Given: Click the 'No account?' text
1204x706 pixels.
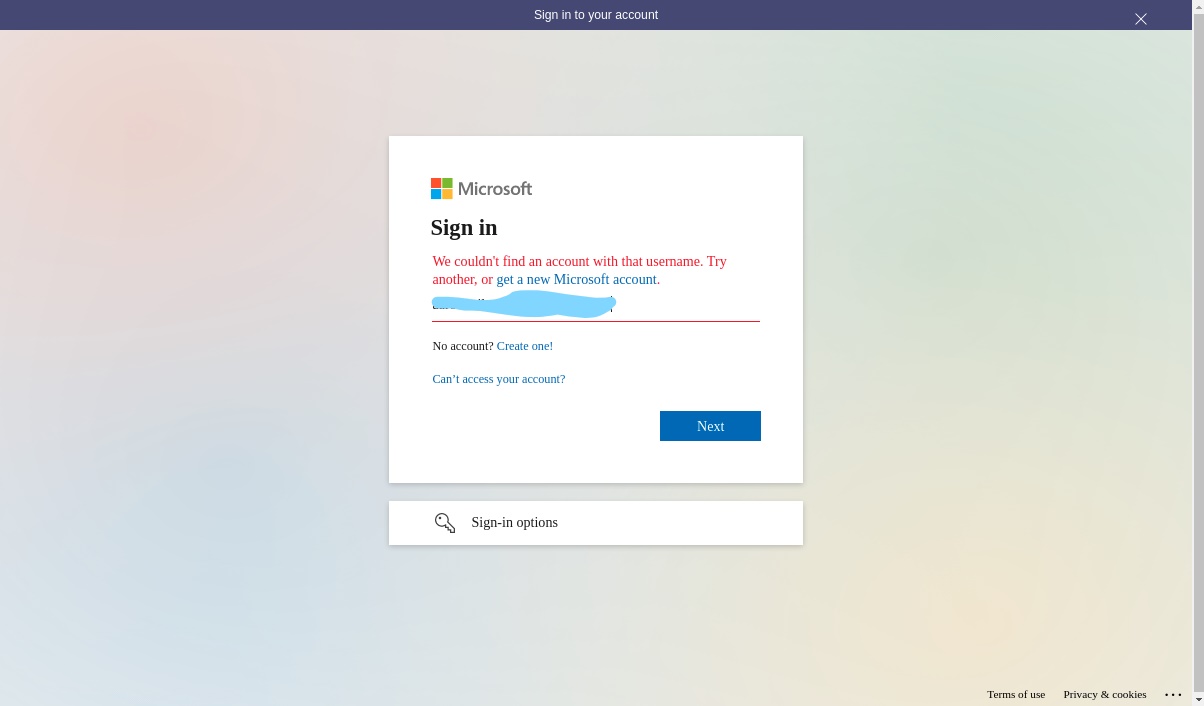Looking at the screenshot, I should [x=463, y=346].
